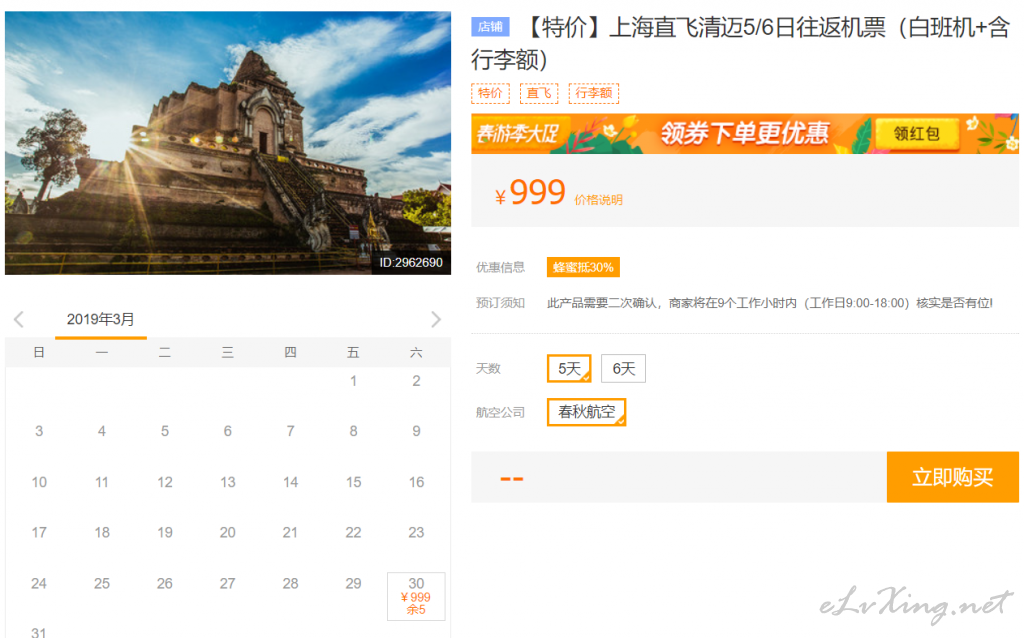1024x638 pixels.
Task: Select March 7 on the calendar
Action: [x=291, y=432]
